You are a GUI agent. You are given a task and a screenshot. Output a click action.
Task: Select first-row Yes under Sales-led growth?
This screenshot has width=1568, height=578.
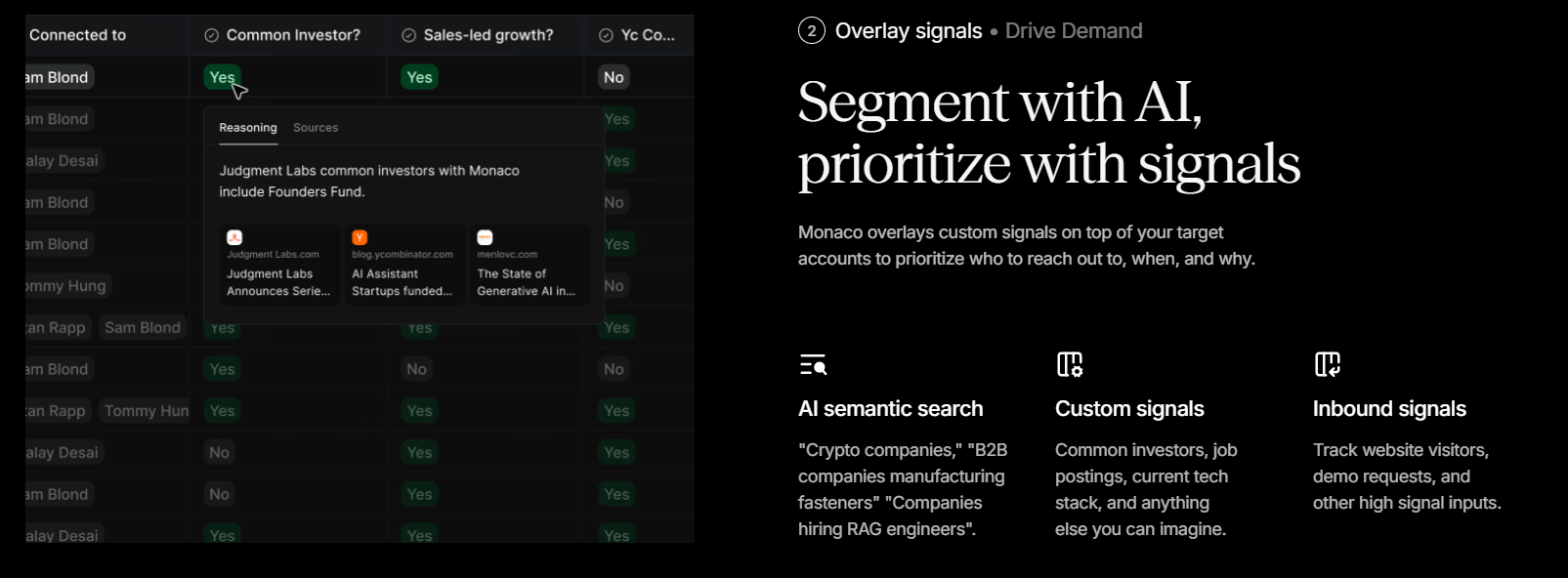pyautogui.click(x=419, y=77)
